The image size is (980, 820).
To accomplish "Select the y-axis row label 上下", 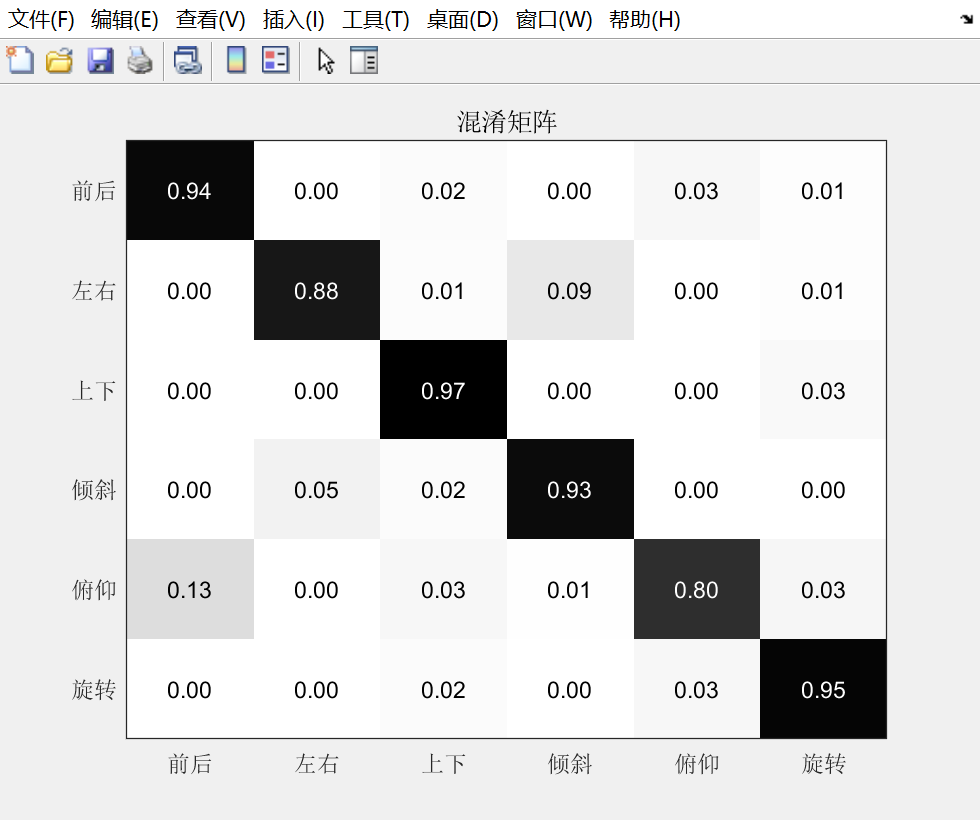I will (x=94, y=391).
